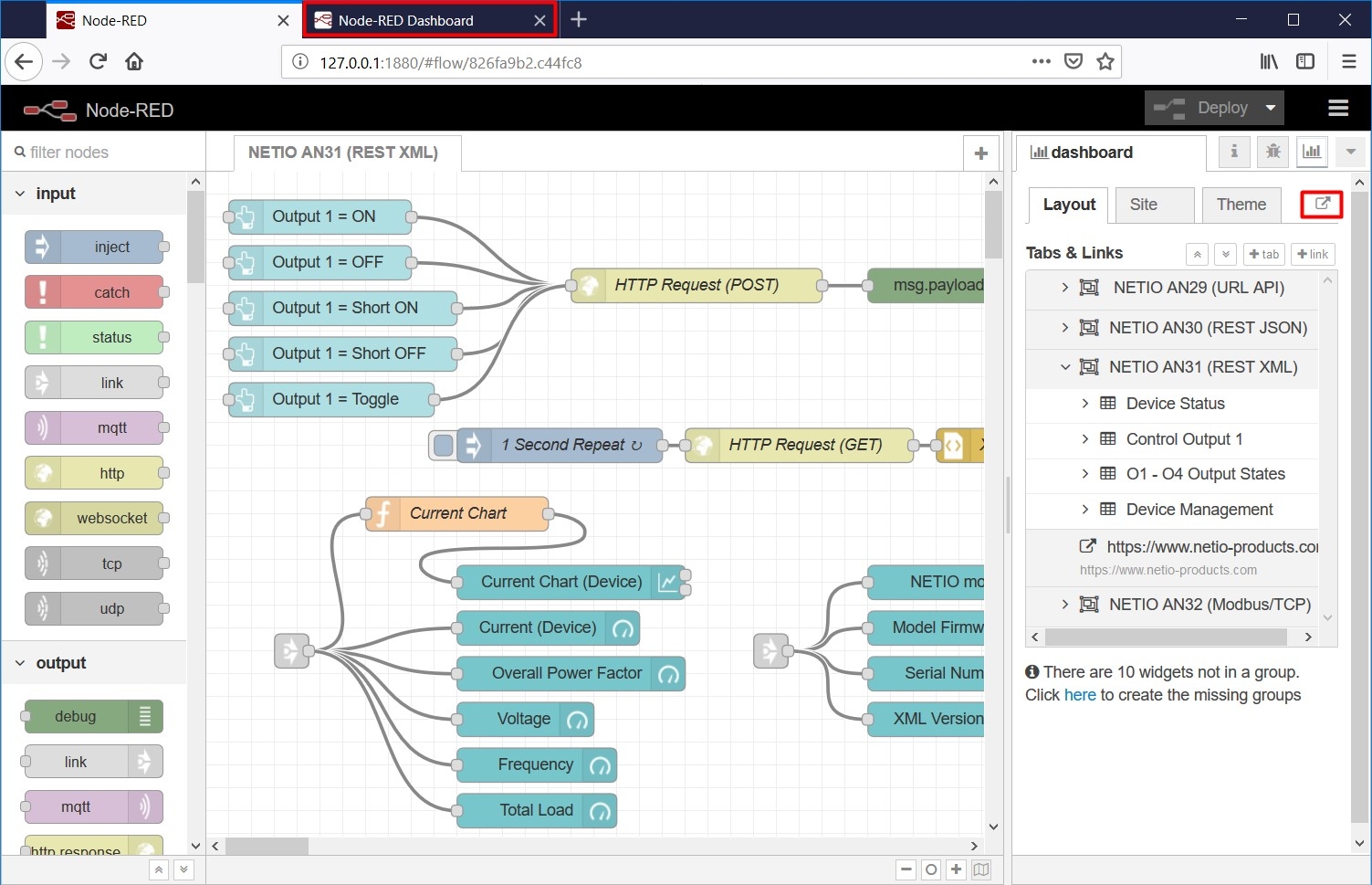Open the info sidebar tab

click(x=1234, y=152)
